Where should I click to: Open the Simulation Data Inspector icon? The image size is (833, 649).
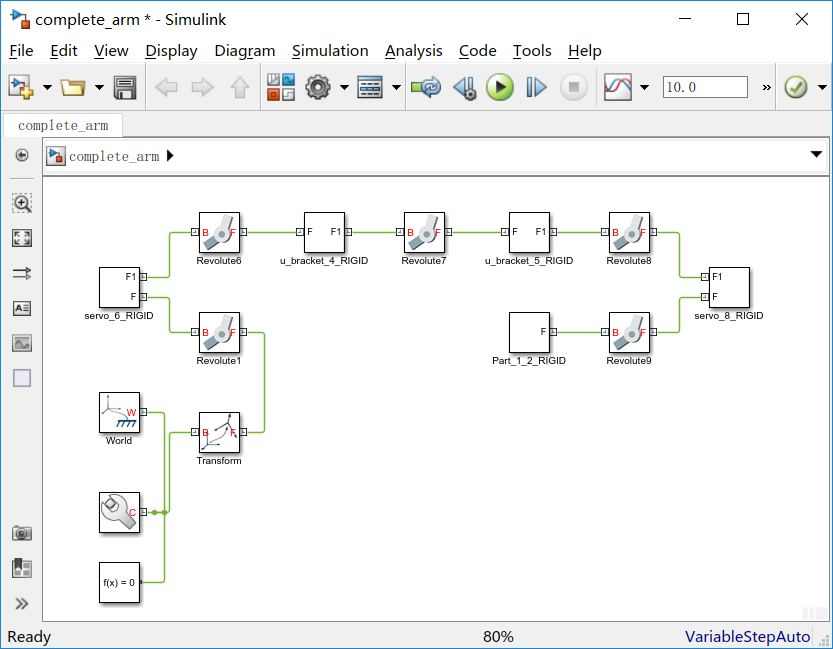pyautogui.click(x=618, y=87)
